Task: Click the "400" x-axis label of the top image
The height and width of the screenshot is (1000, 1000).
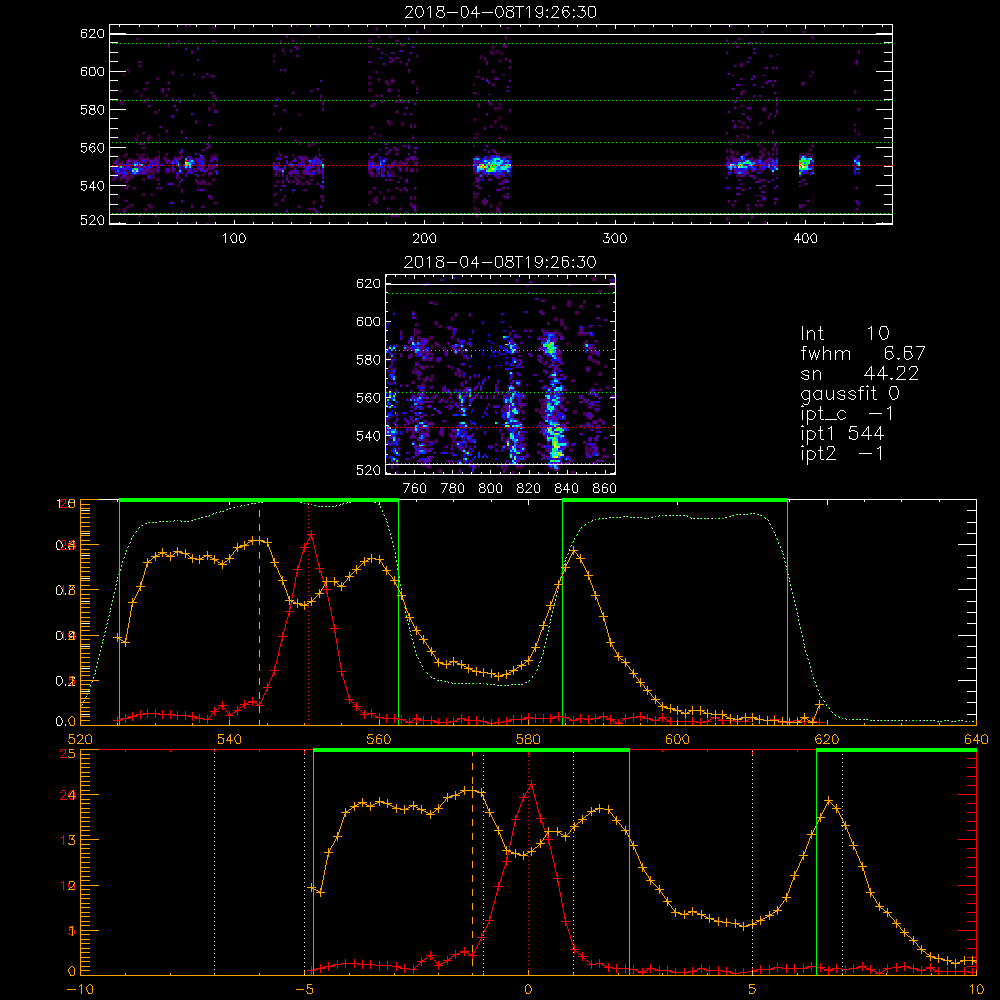Action: tap(805, 239)
